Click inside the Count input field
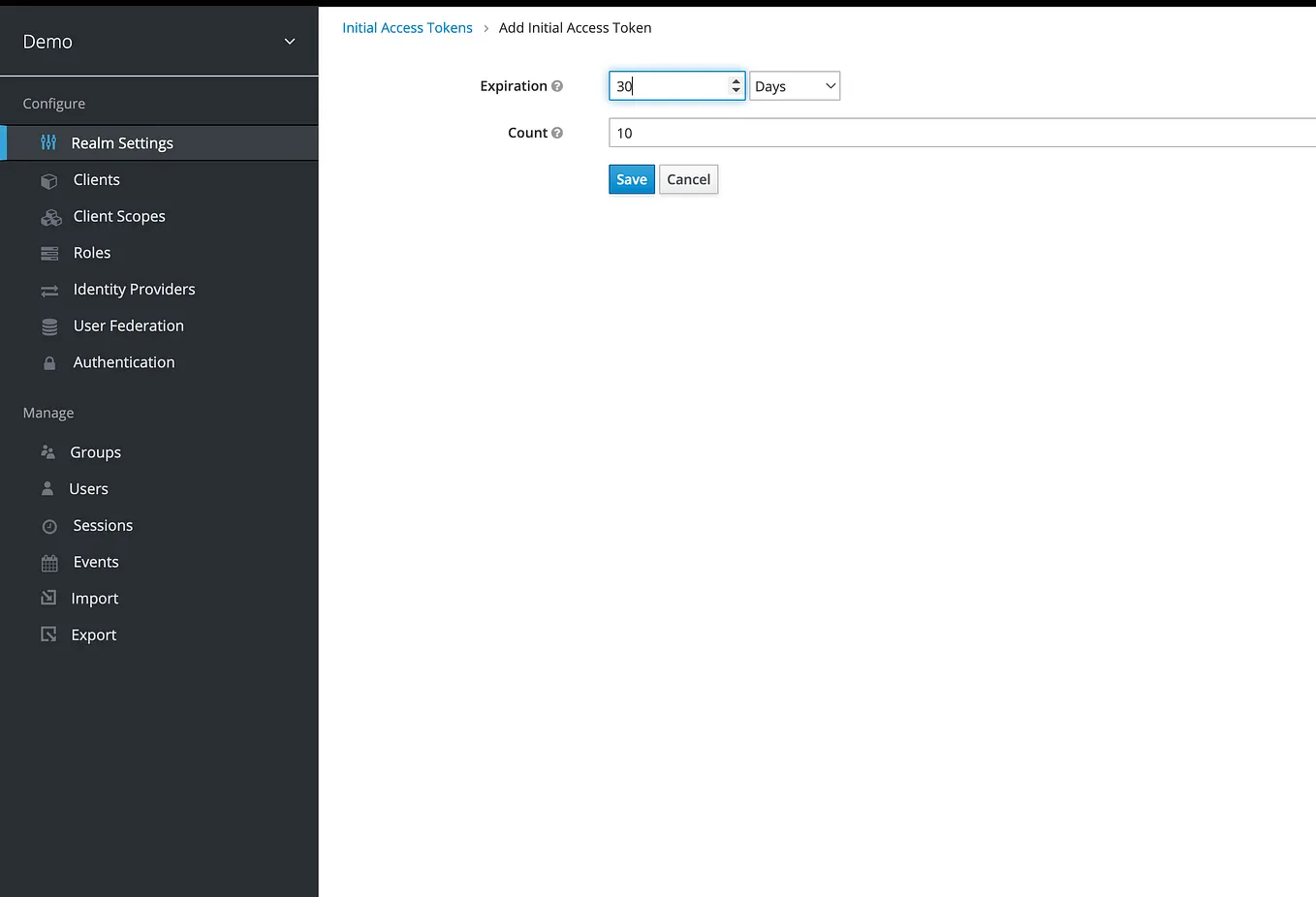The height and width of the screenshot is (897, 1316). pyautogui.click(x=872, y=133)
